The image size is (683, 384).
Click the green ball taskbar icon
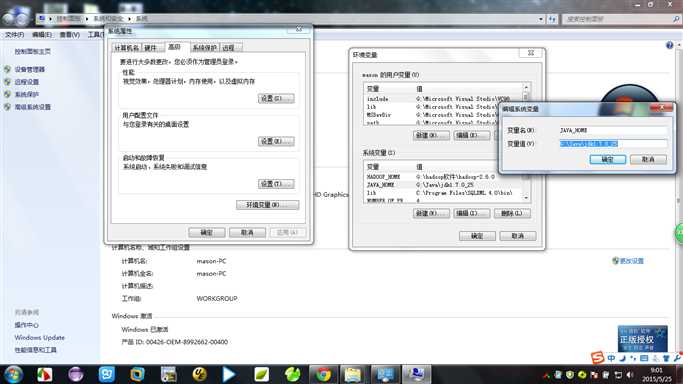point(293,374)
